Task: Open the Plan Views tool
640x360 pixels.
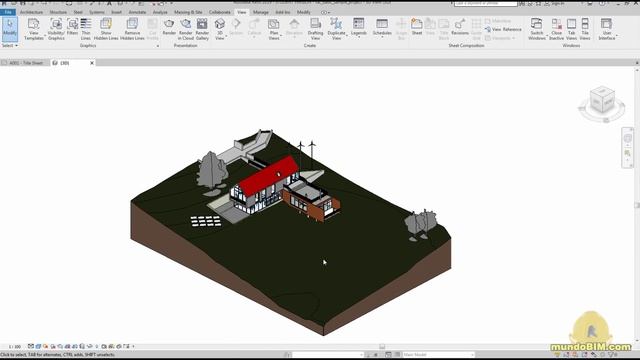Action: click(x=274, y=29)
